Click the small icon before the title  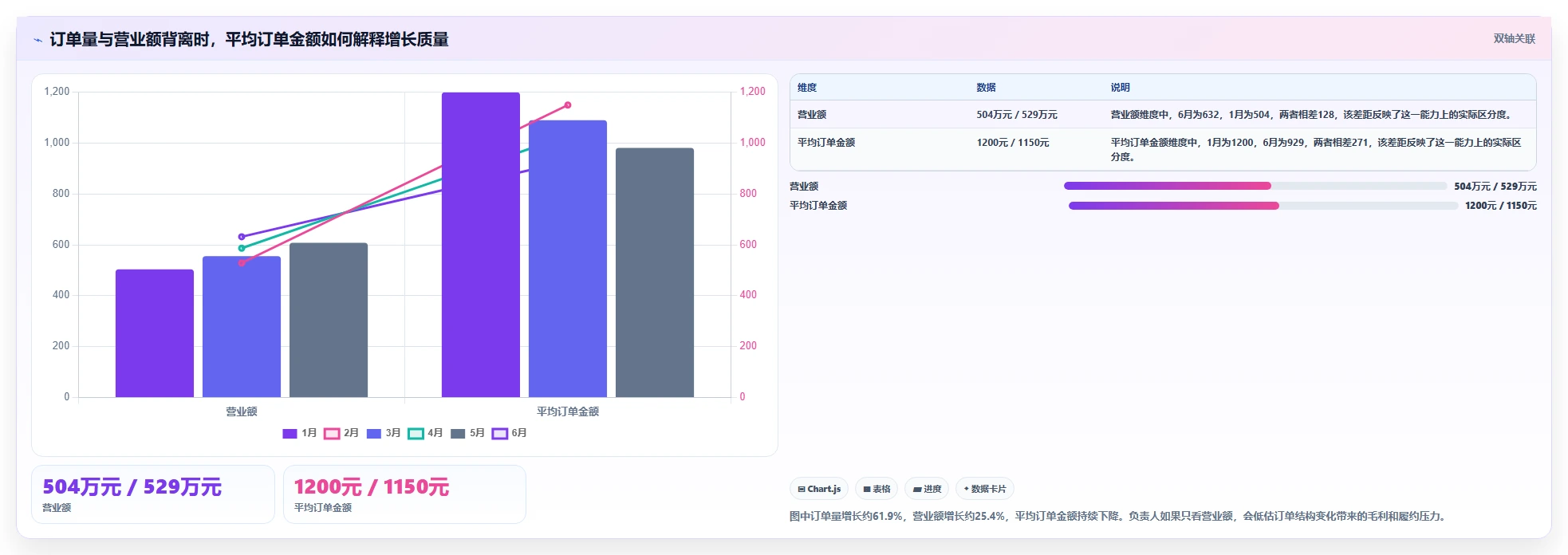click(x=37, y=40)
